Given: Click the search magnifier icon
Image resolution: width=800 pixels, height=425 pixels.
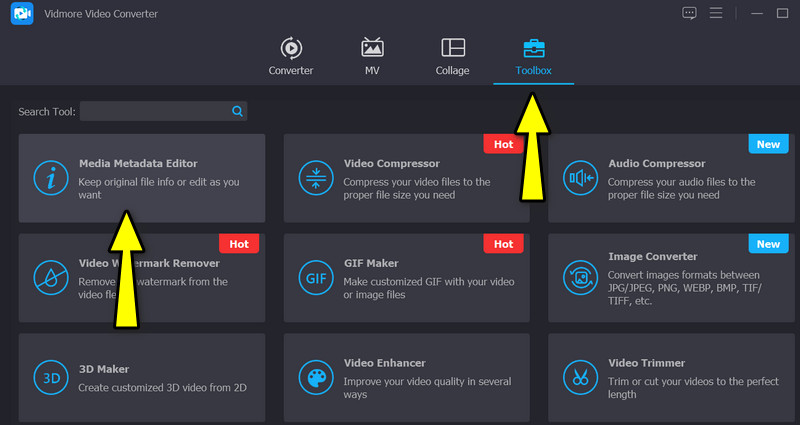Looking at the screenshot, I should [237, 111].
